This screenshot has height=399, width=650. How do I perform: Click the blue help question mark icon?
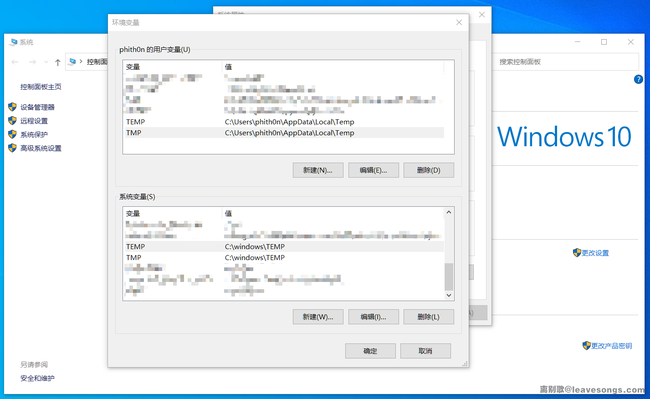pos(638,79)
